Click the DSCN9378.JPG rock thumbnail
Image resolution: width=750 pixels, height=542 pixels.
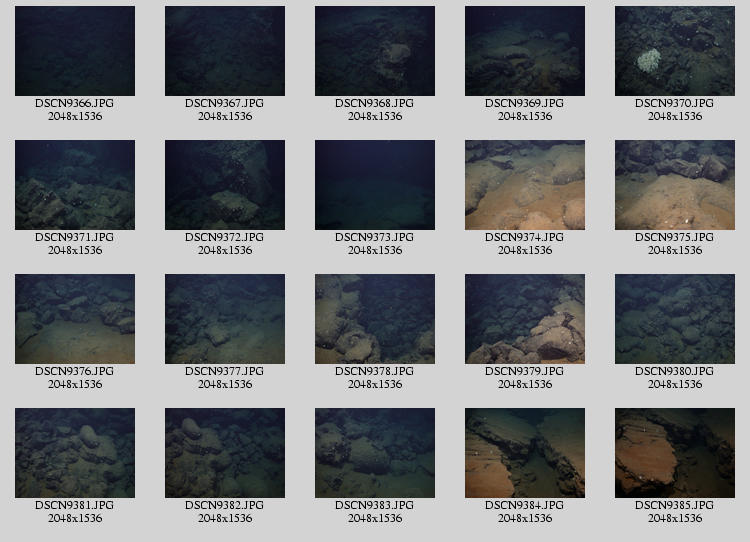[375, 319]
